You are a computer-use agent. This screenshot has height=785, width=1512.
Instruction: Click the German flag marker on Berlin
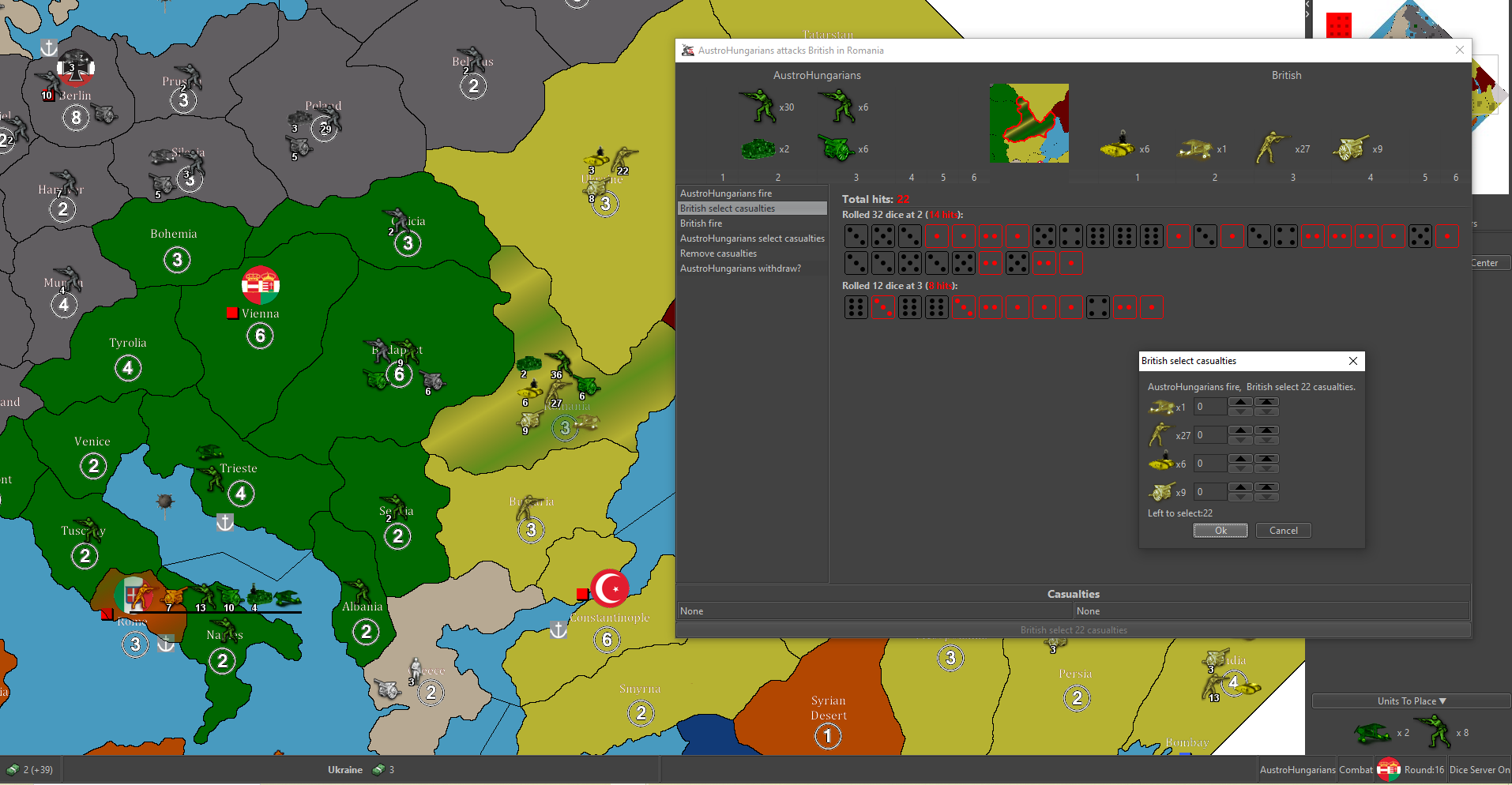click(x=76, y=69)
